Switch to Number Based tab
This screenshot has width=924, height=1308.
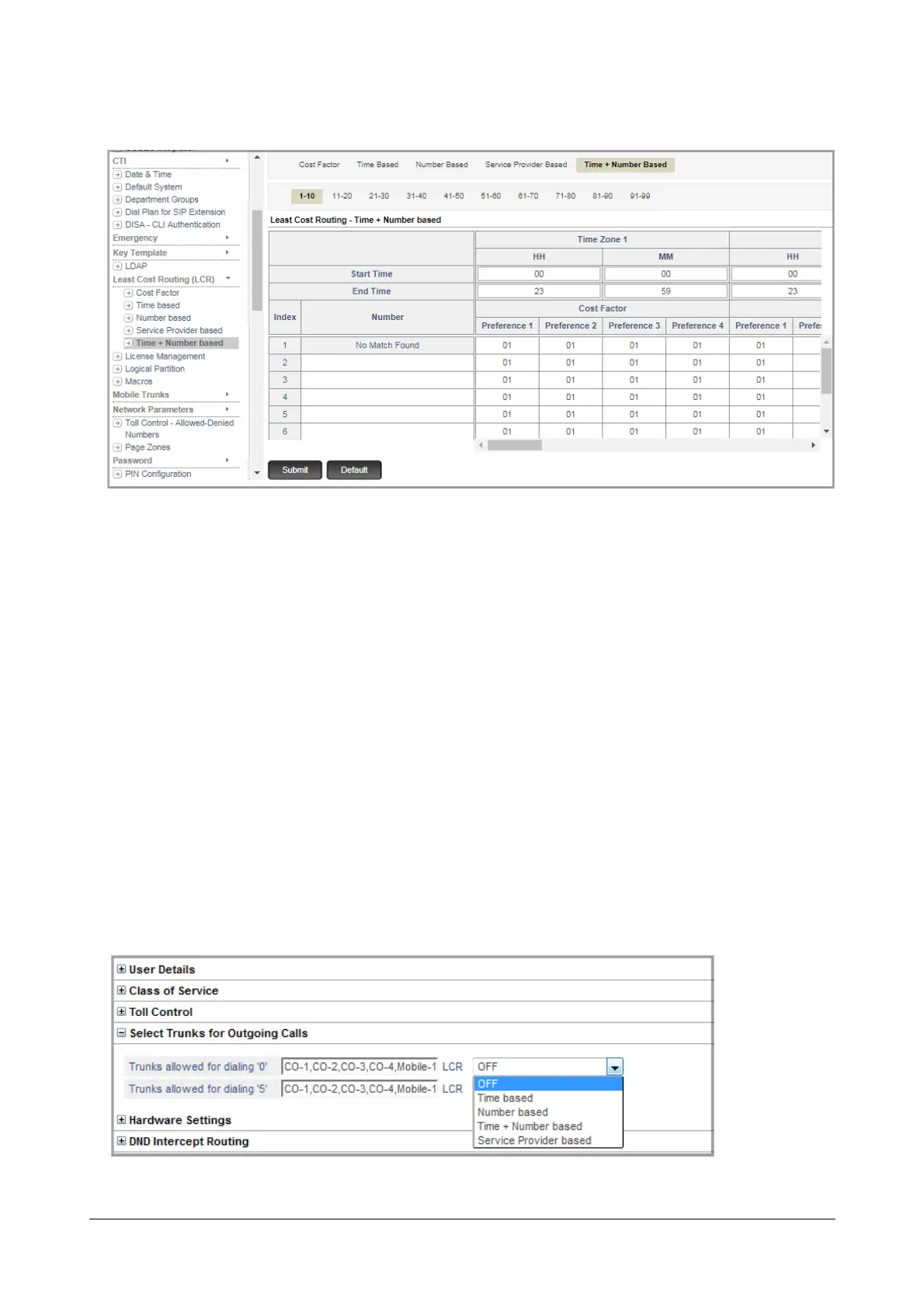pos(442,165)
